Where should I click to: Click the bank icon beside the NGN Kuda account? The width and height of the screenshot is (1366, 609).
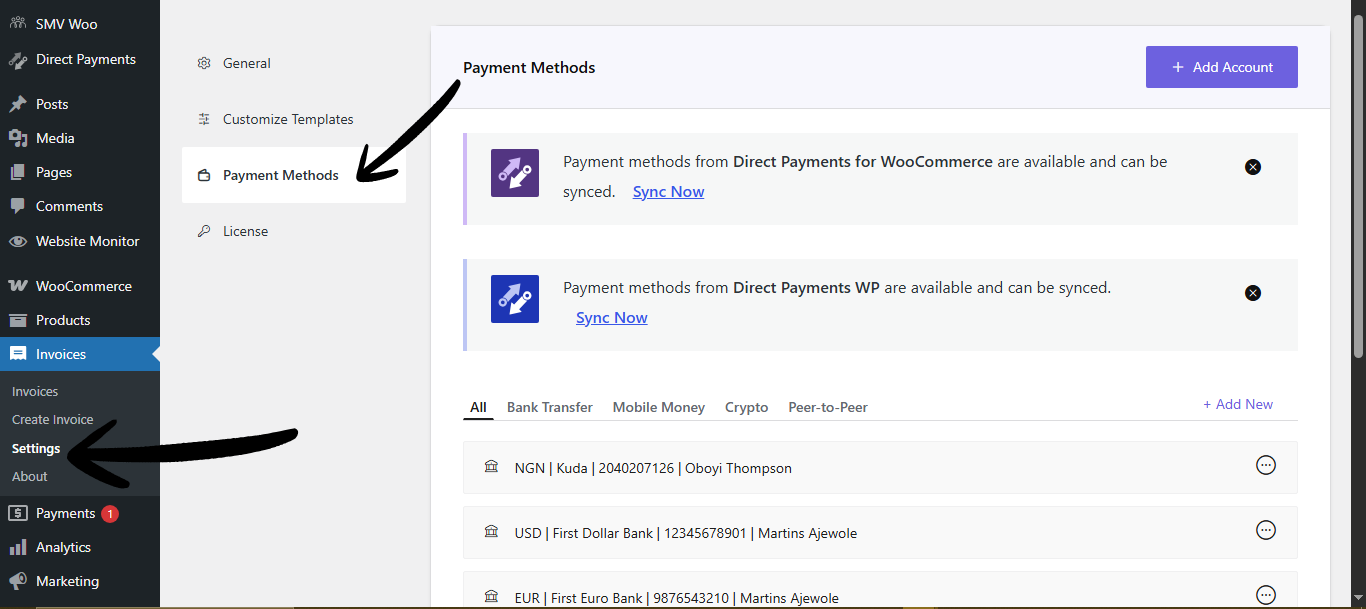(491, 466)
